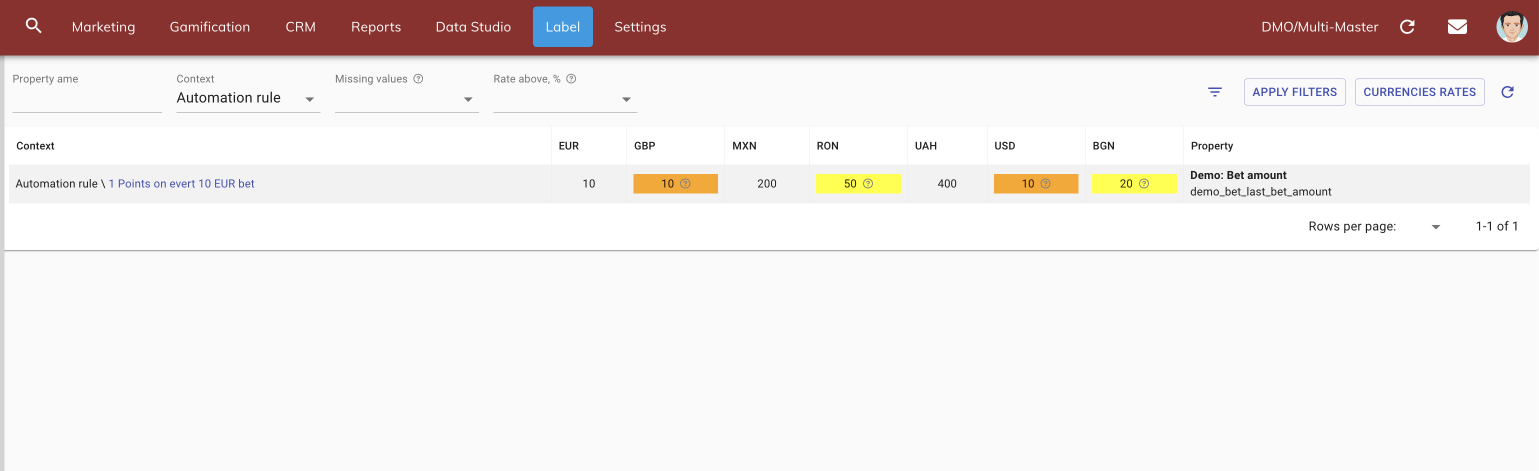Click the Property name input field
This screenshot has width=1539, height=471.
tap(86, 99)
